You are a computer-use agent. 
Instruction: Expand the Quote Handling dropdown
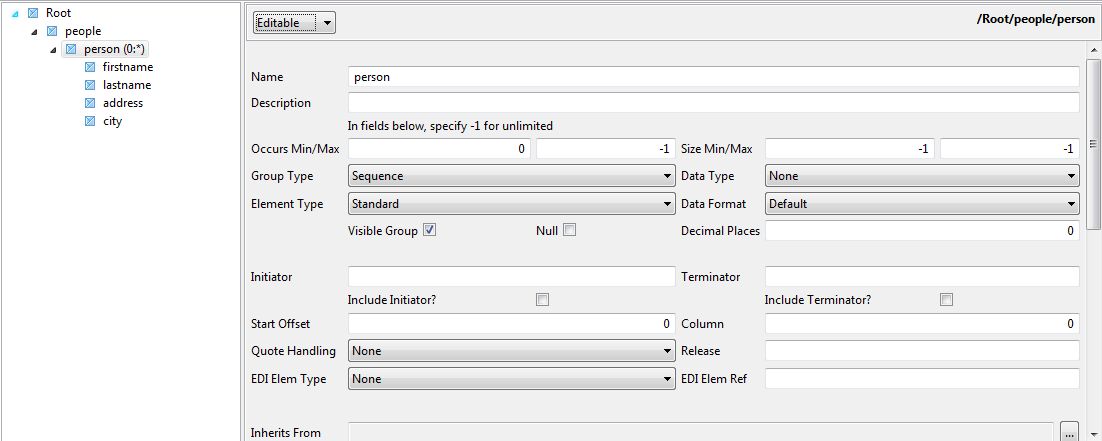click(511, 351)
